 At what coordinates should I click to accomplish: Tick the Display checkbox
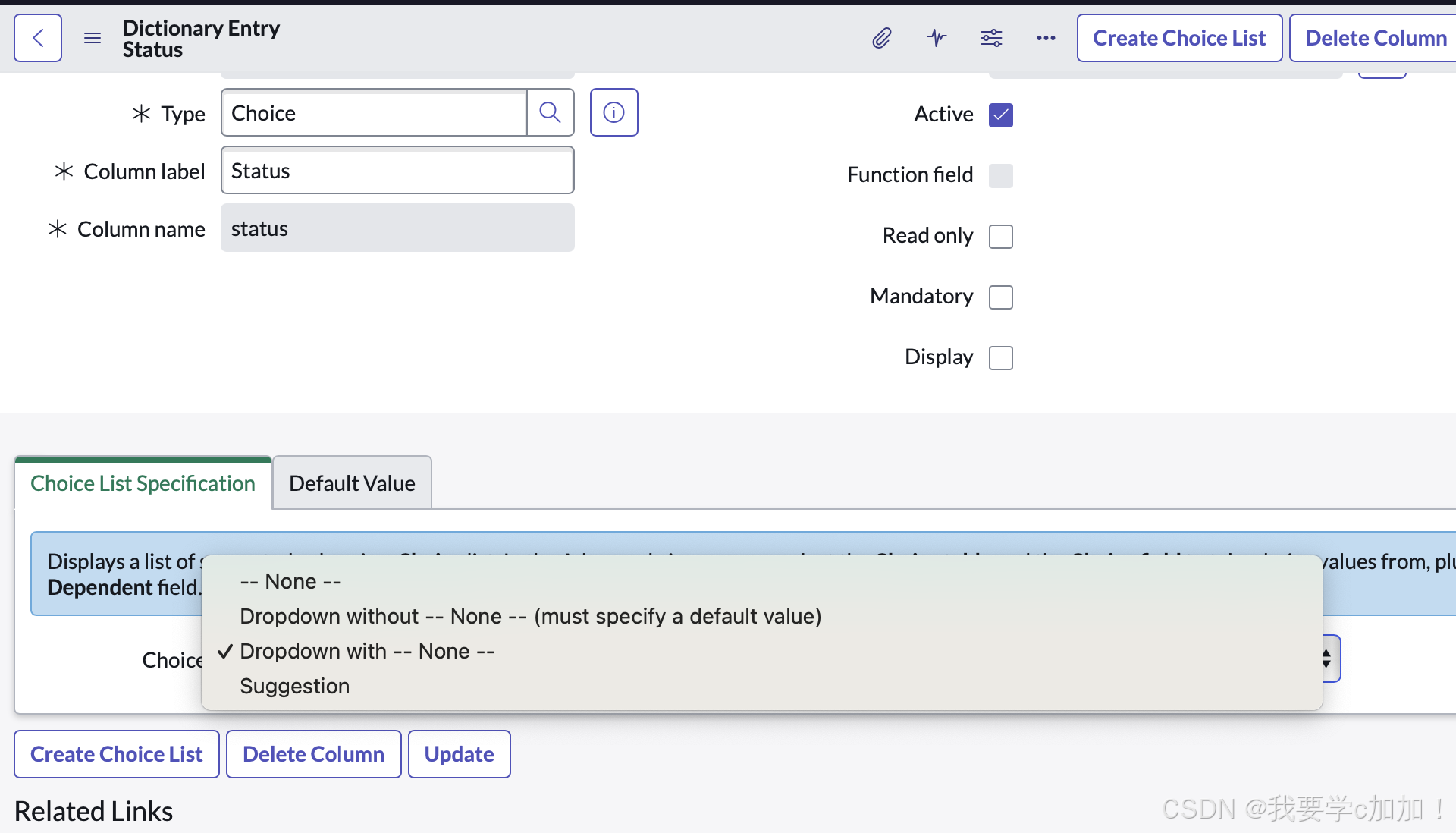point(1001,358)
